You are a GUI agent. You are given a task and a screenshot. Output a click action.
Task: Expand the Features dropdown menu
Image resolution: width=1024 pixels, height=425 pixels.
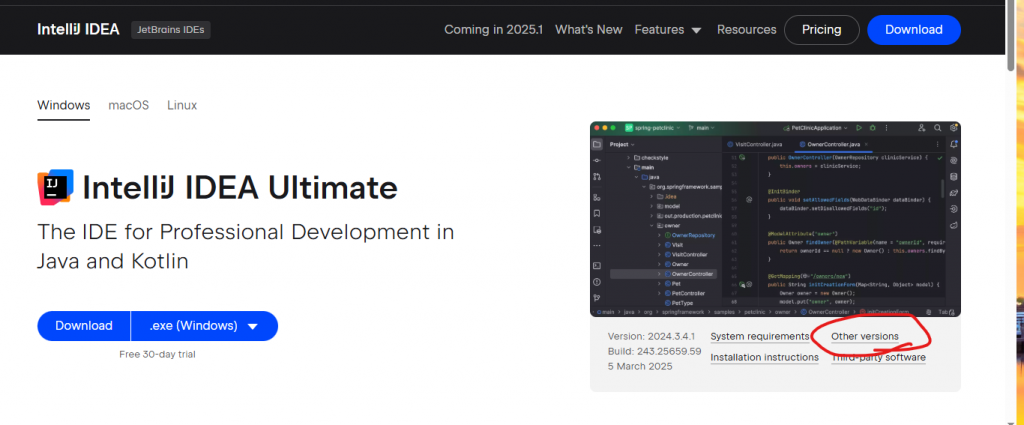667,29
